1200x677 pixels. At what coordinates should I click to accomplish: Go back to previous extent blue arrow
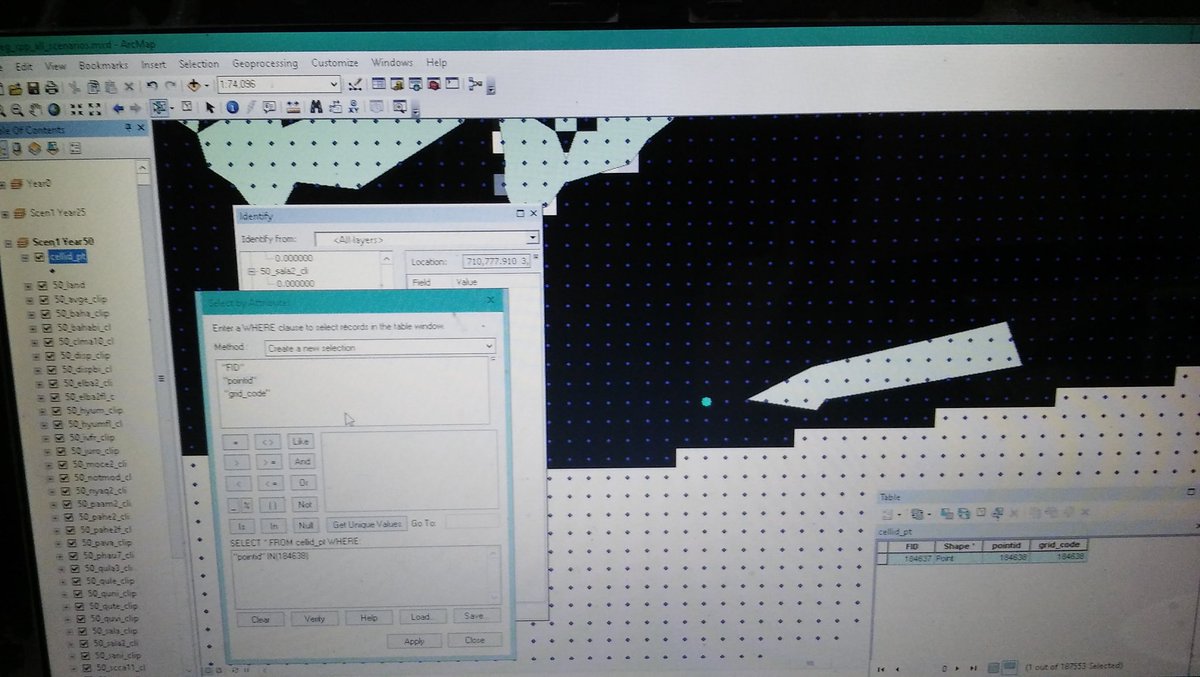point(118,108)
